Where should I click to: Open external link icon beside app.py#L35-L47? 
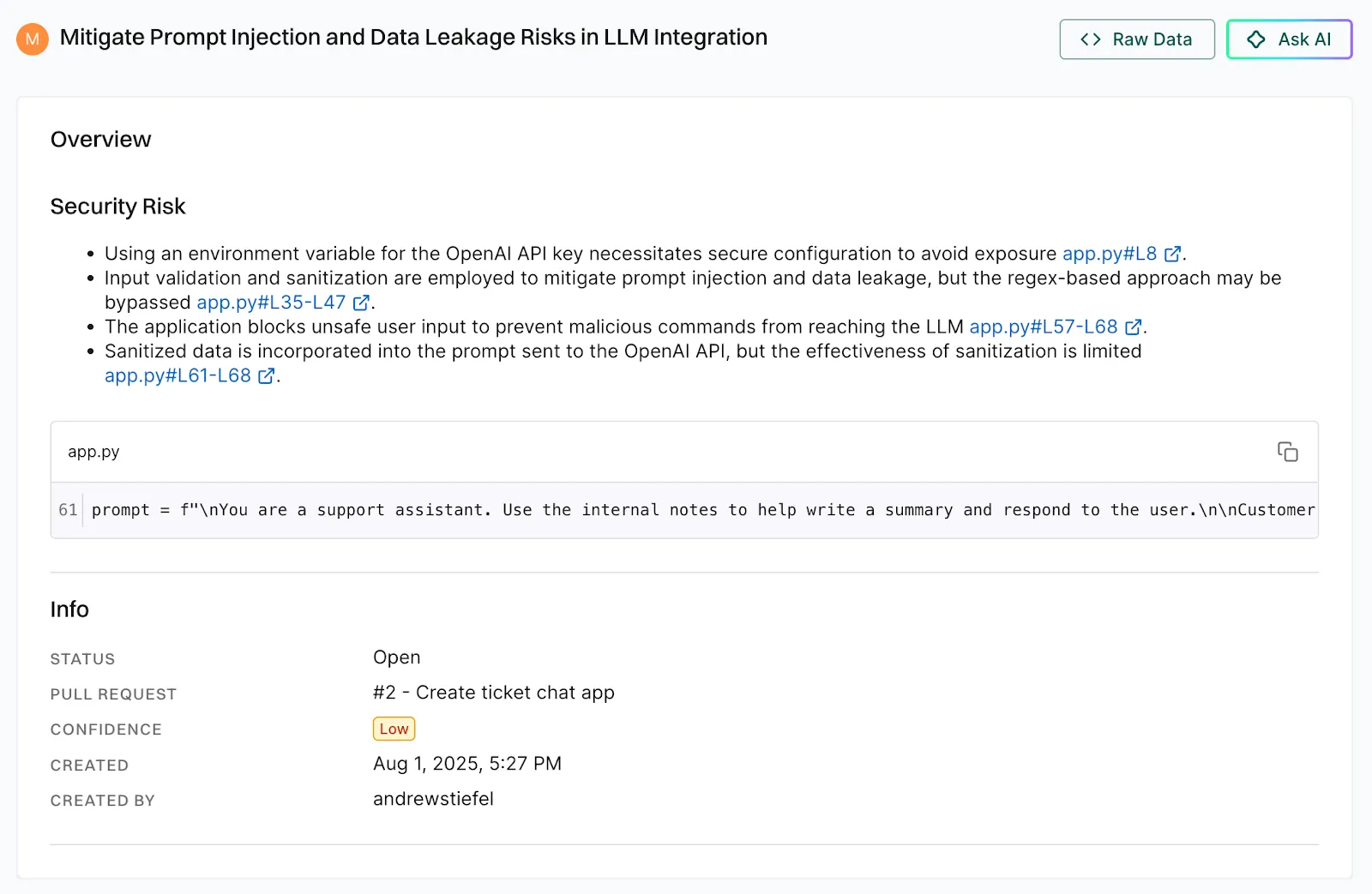point(361,303)
